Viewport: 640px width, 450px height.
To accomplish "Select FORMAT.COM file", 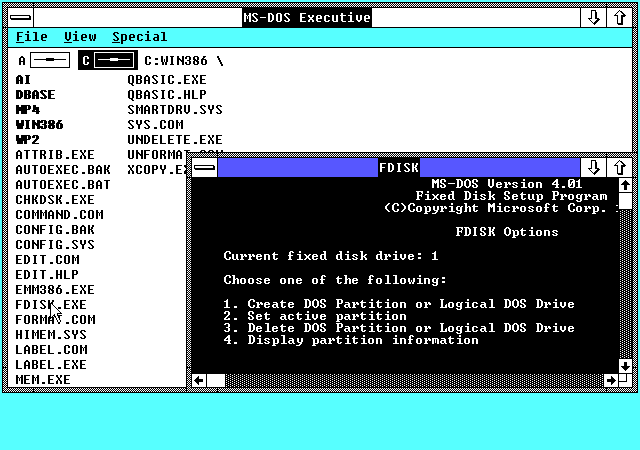I will pyautogui.click(x=56, y=320).
